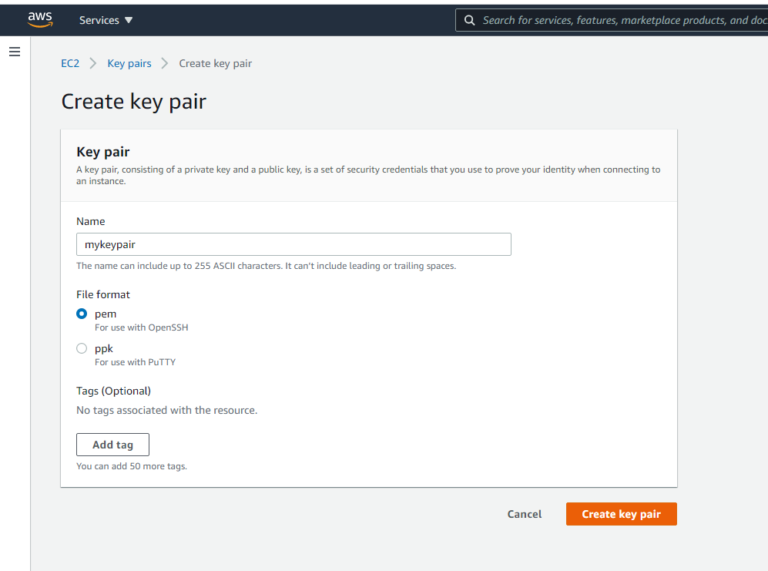Image resolution: width=768 pixels, height=571 pixels.
Task: Go to EC2 breadcrumb link
Action: click(70, 63)
